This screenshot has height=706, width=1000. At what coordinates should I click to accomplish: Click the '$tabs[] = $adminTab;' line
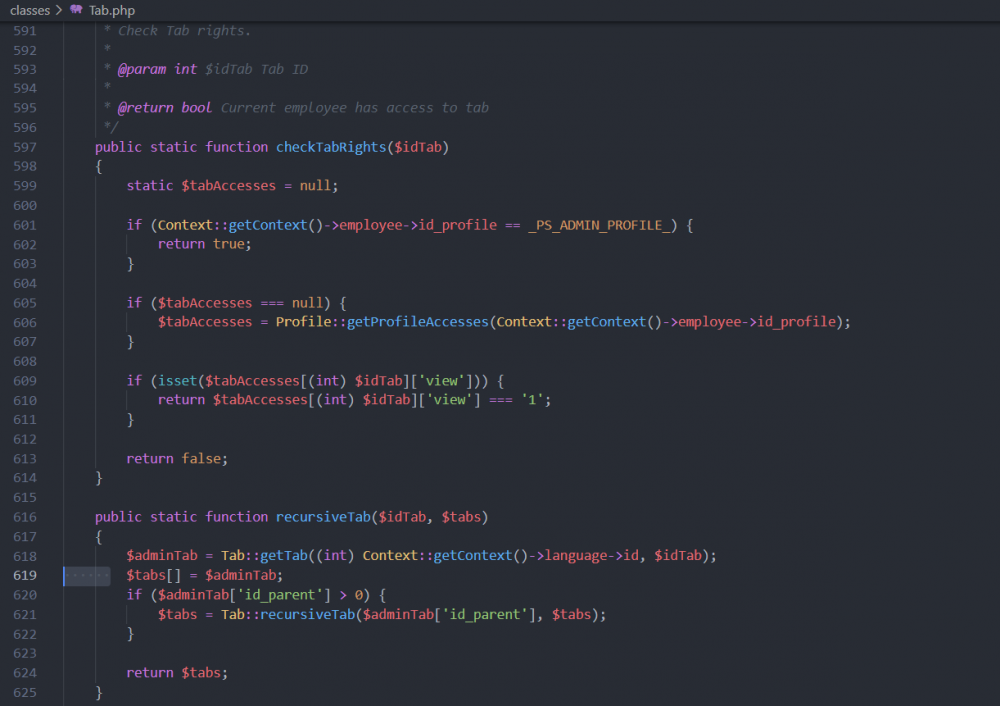click(x=205, y=575)
